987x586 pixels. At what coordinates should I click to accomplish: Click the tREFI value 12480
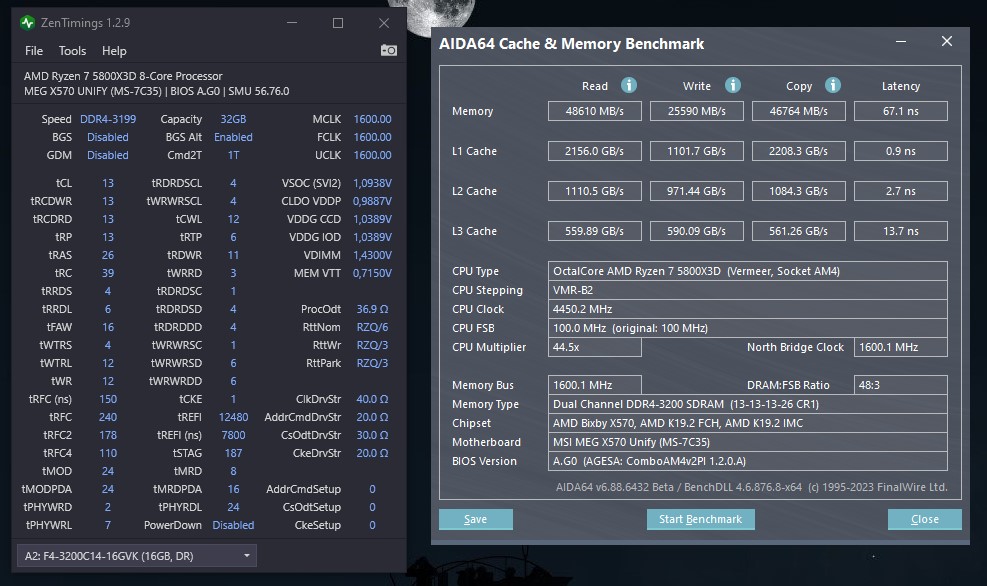click(233, 417)
